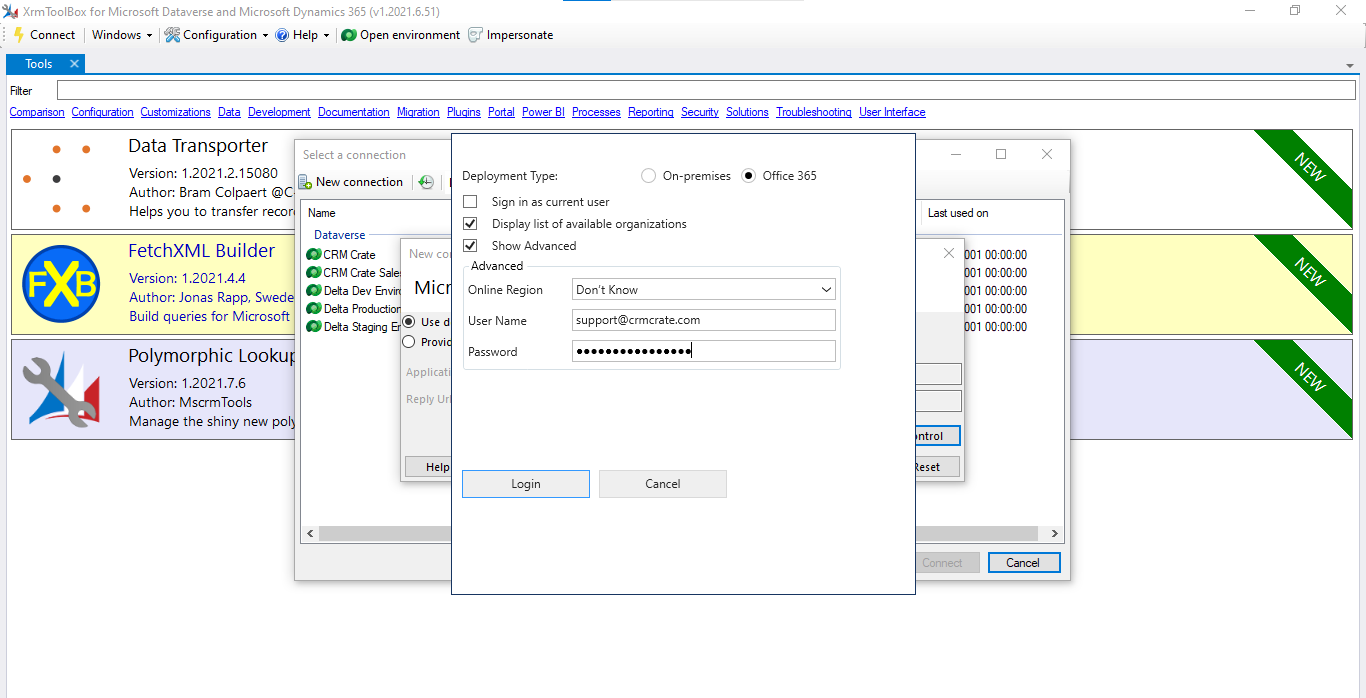This screenshot has width=1366, height=698.
Task: Uncheck Display list of available organizations
Action: (470, 223)
